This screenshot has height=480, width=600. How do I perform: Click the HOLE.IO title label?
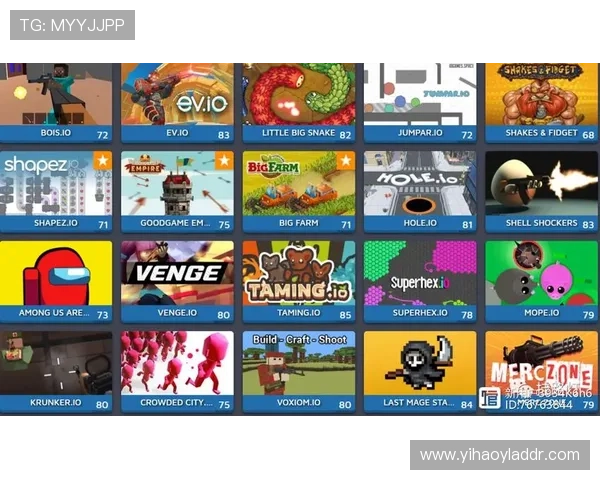pos(420,223)
